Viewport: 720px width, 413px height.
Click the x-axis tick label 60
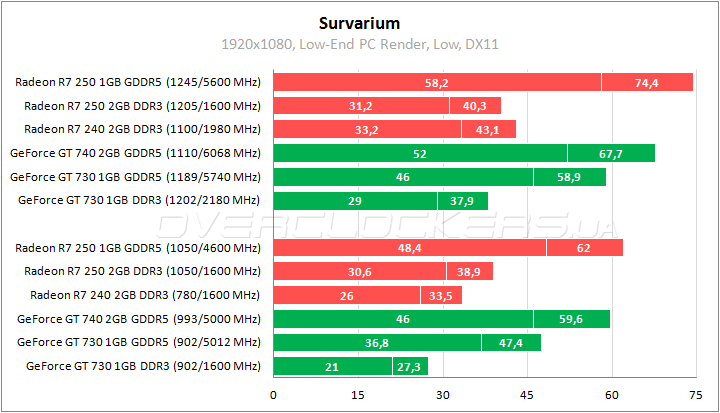[612, 395]
